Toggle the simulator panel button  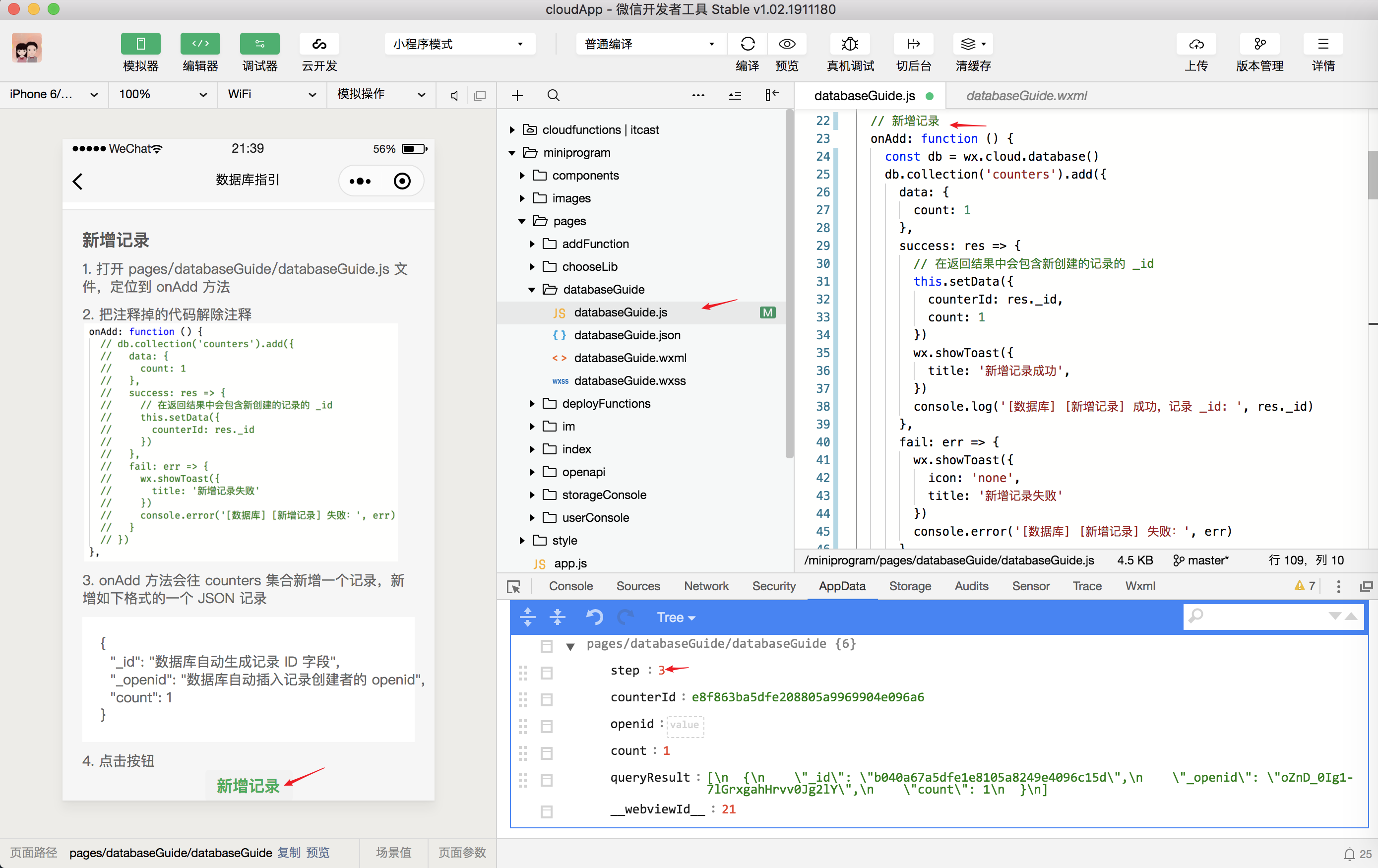[140, 44]
